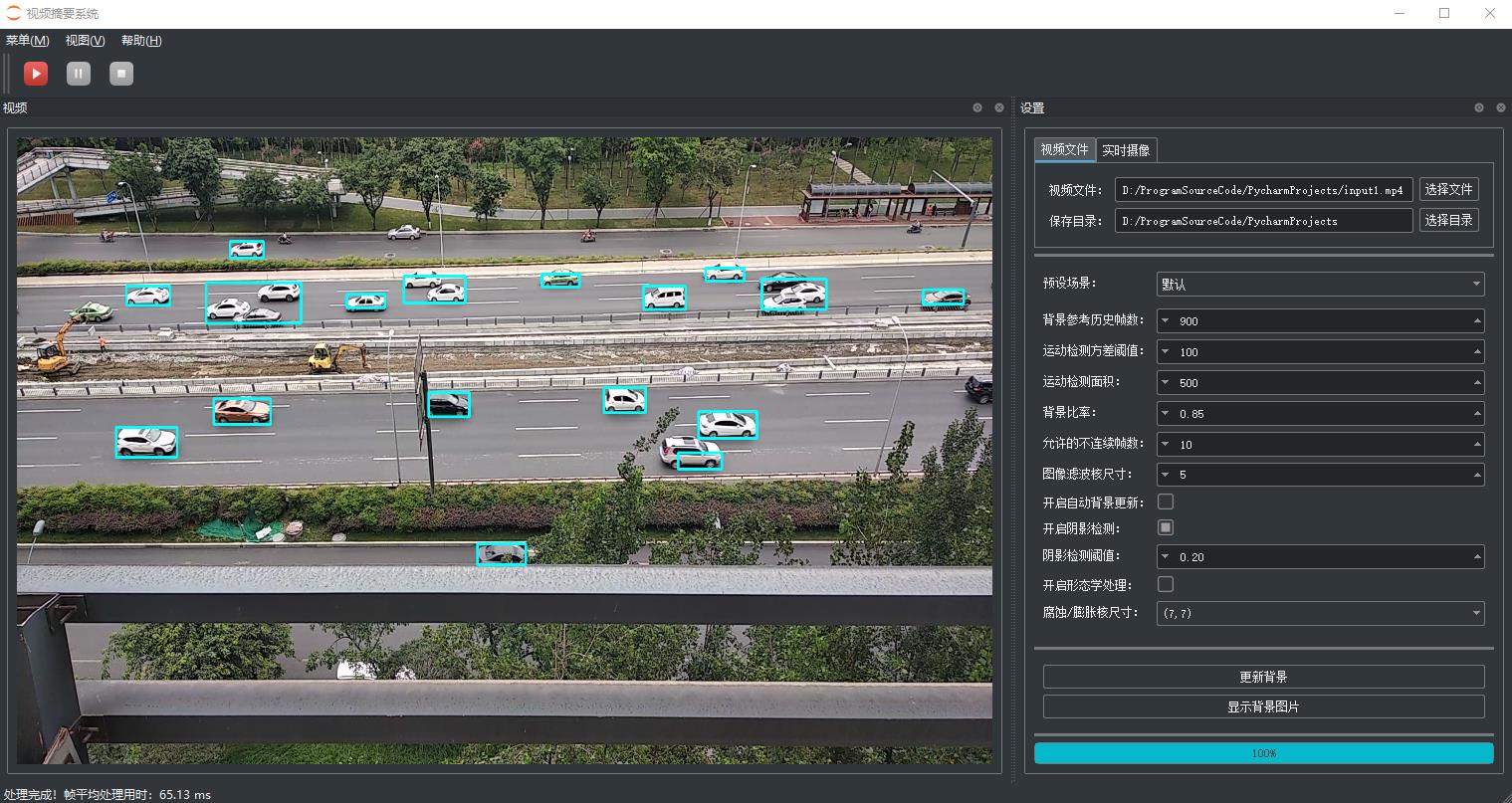Toggle the 开启阴影检测 checkbox
Image resolution: width=1512 pixels, height=803 pixels.
[1166, 527]
